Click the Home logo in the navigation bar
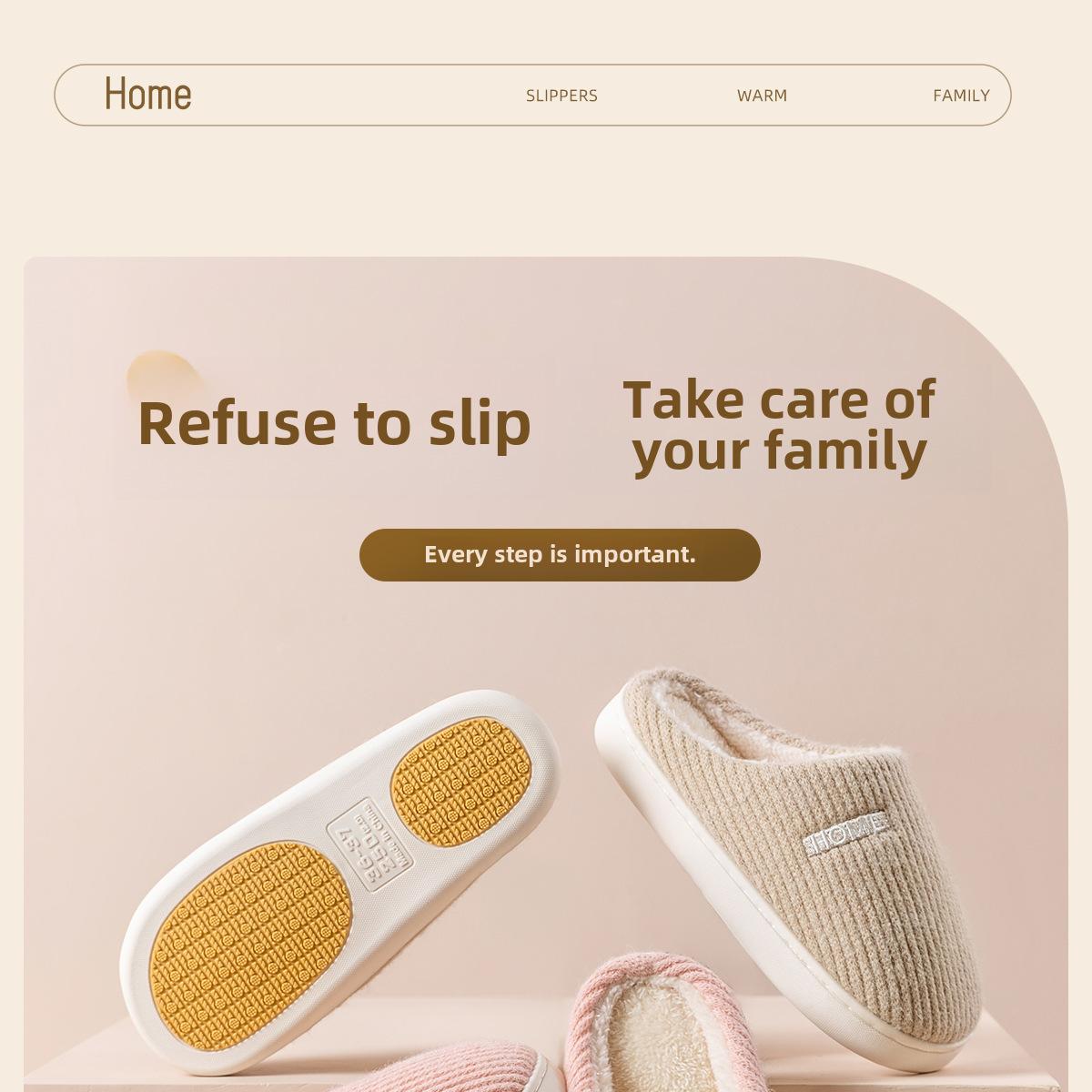1092x1092 pixels. (x=148, y=93)
